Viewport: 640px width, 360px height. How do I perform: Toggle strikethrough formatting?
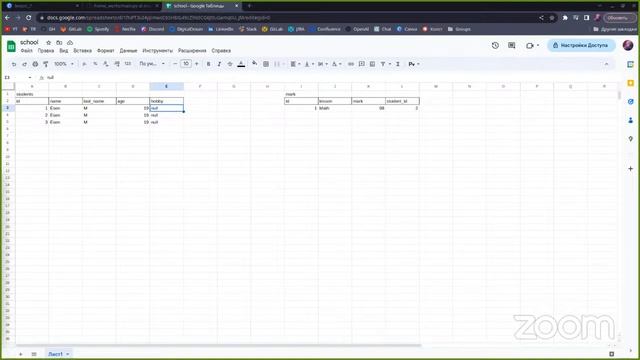[x=230, y=64]
